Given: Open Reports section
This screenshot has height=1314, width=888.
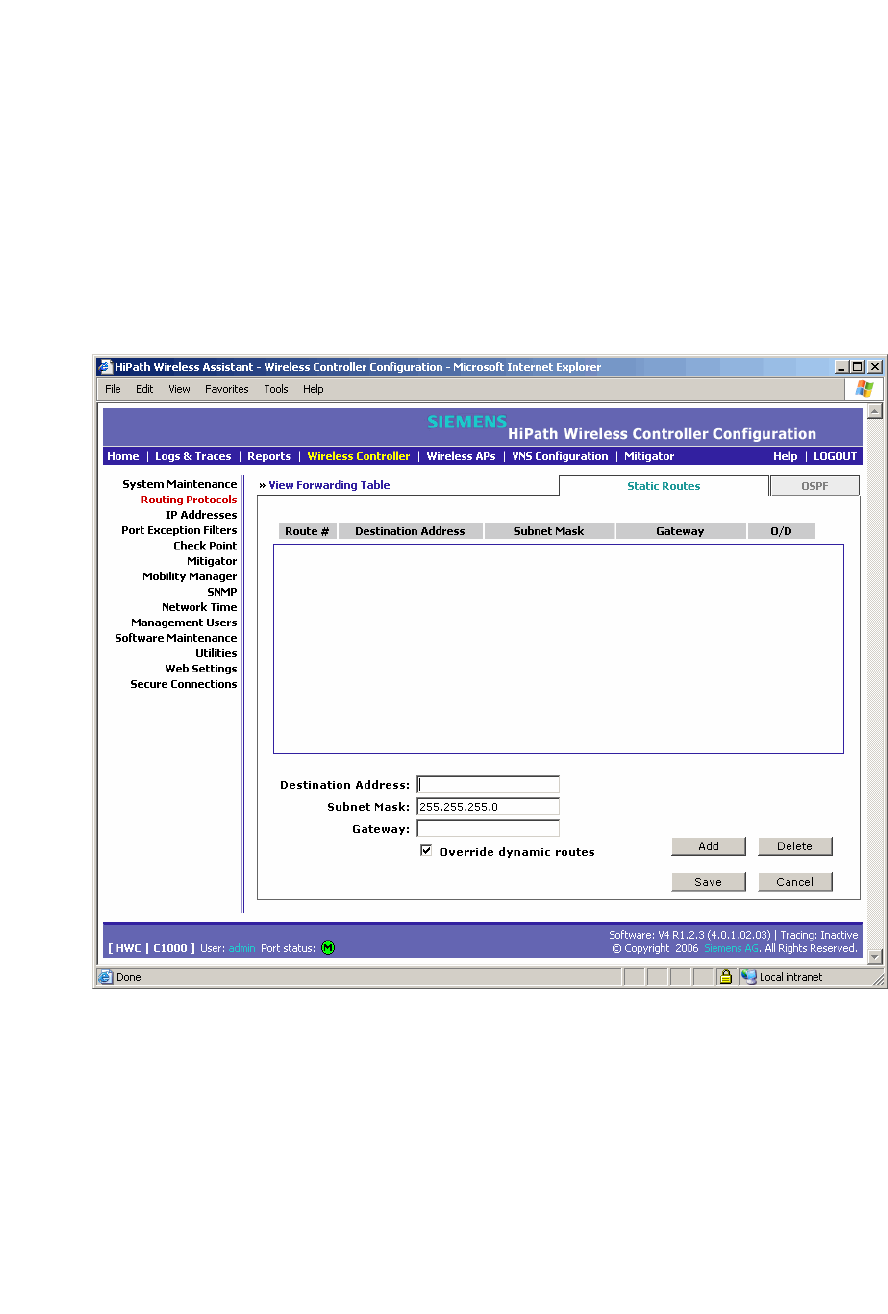Looking at the screenshot, I should (x=269, y=456).
